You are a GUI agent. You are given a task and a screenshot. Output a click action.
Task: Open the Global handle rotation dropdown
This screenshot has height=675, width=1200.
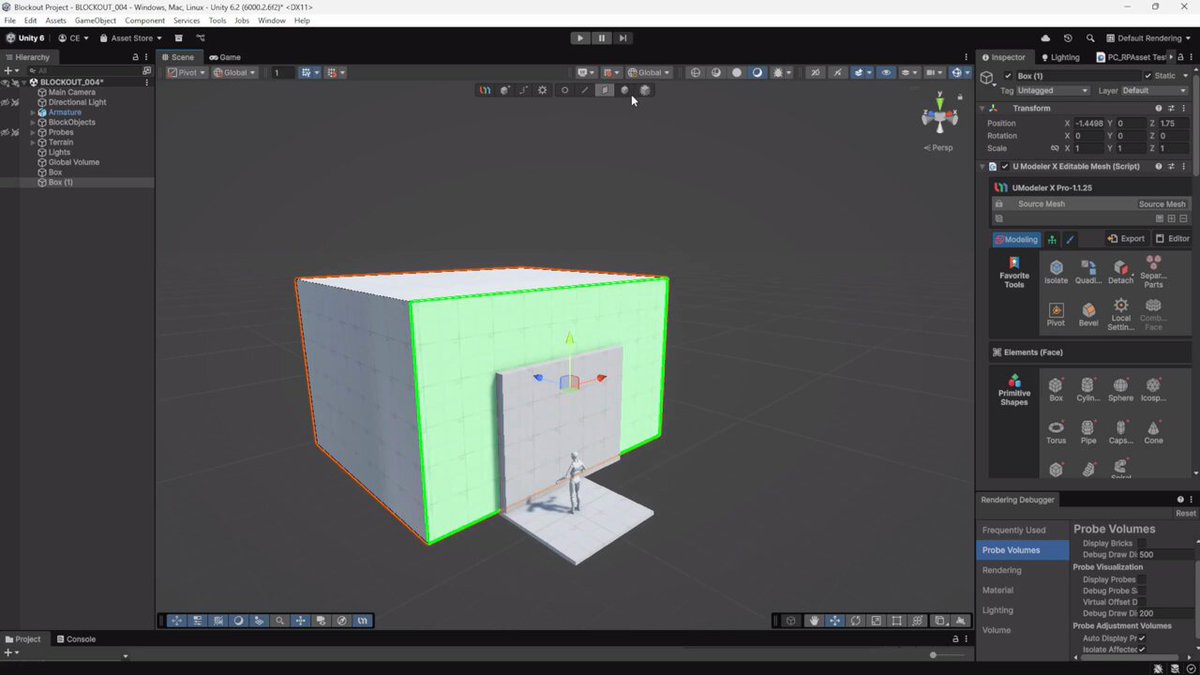pyautogui.click(x=235, y=73)
